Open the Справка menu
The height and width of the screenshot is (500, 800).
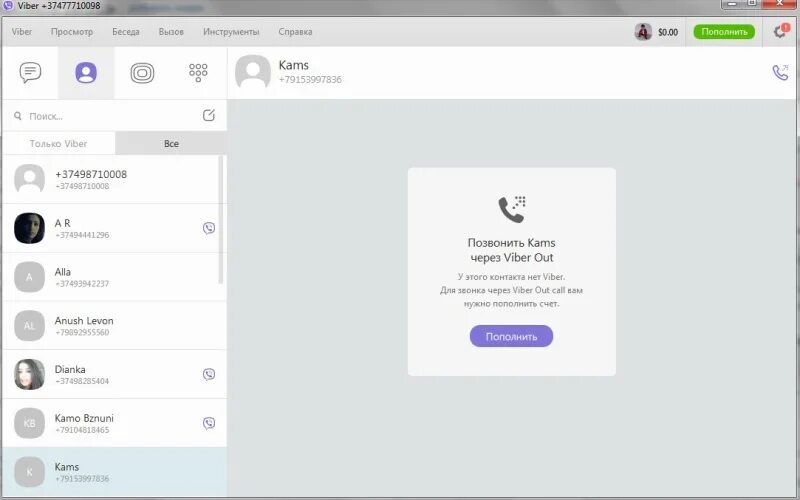pyautogui.click(x=295, y=32)
